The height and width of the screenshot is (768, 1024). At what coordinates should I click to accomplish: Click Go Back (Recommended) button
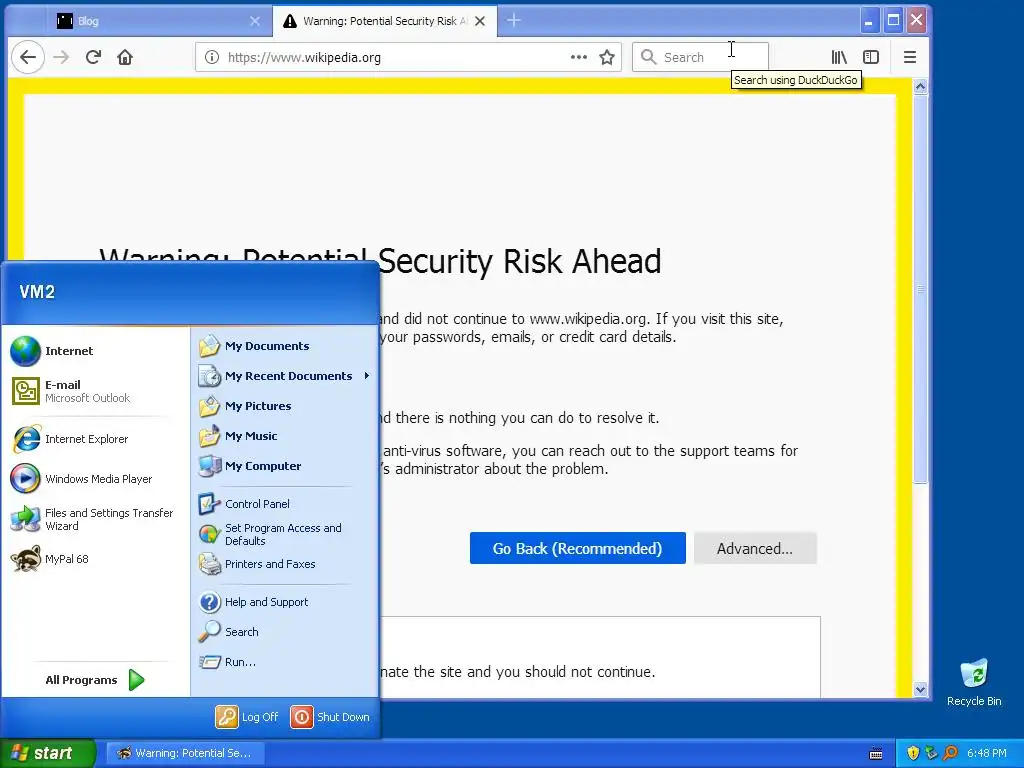(x=578, y=548)
